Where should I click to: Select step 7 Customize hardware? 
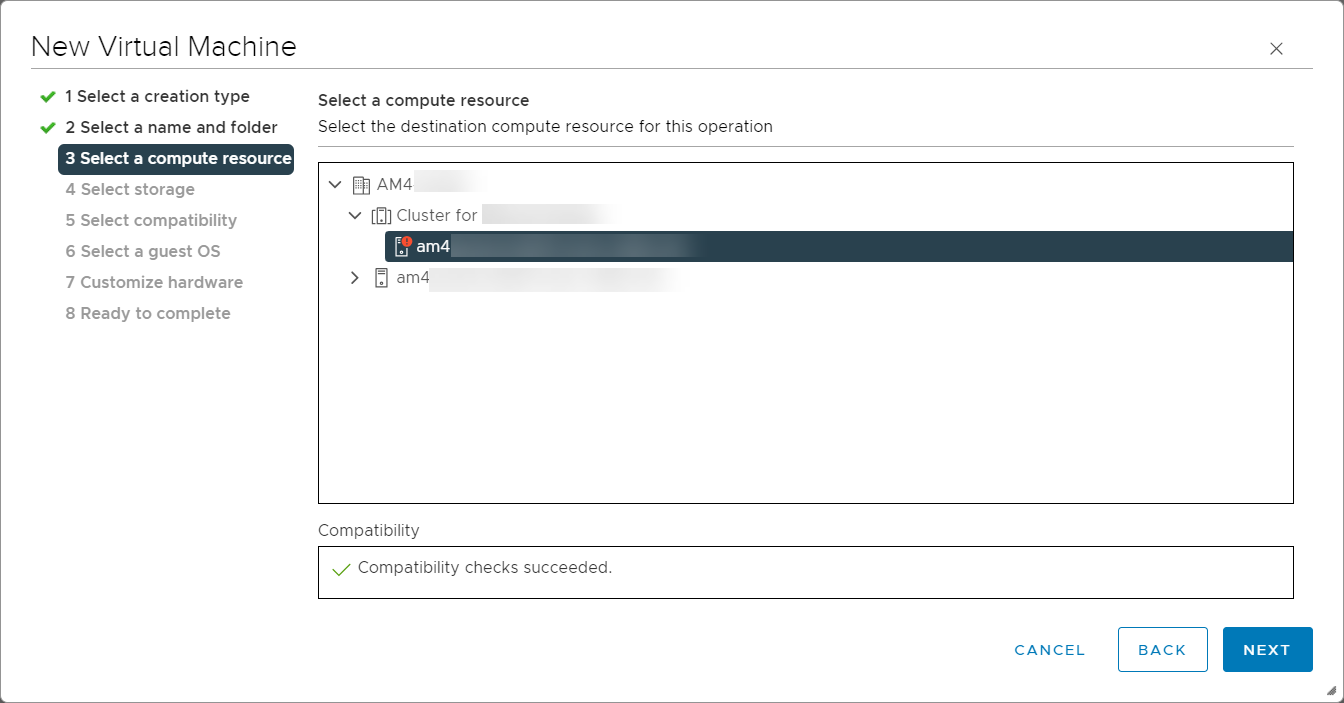tap(154, 283)
